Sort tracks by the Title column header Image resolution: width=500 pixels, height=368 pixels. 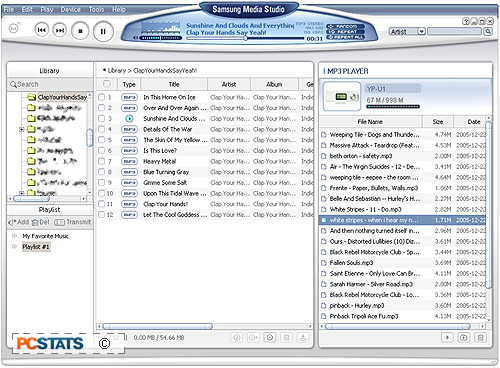pos(174,84)
